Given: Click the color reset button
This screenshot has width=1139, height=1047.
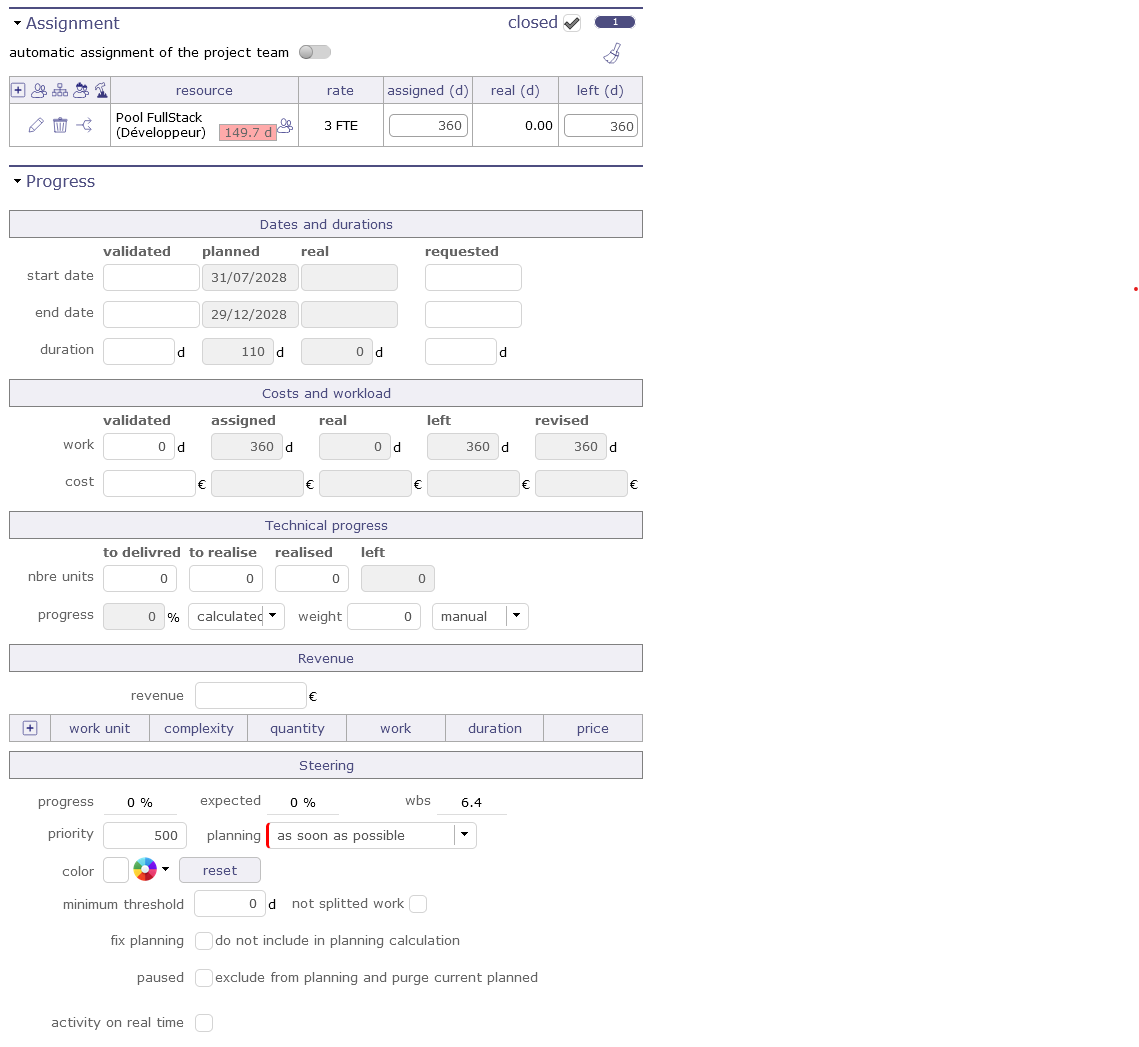Looking at the screenshot, I should click(x=220, y=870).
